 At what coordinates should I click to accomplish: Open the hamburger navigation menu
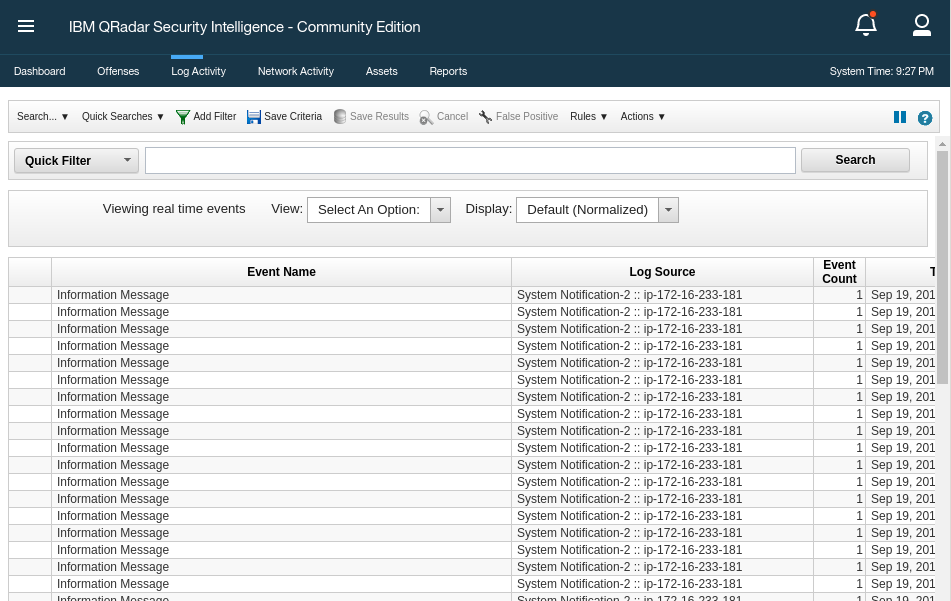(25, 26)
